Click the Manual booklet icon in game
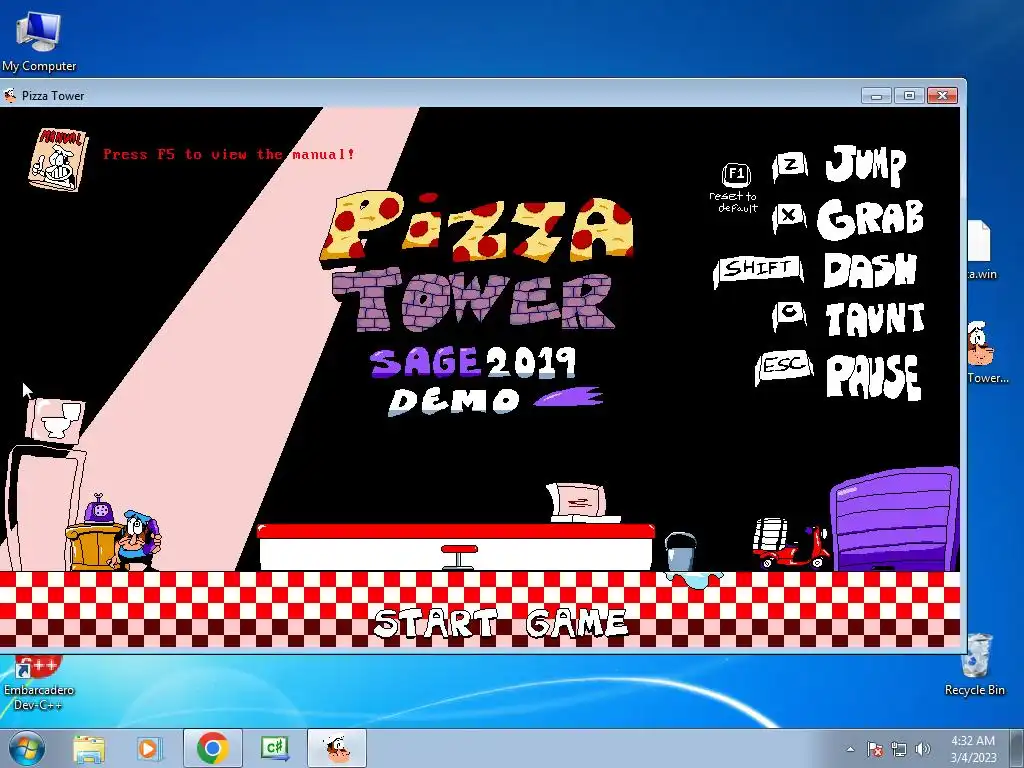Image resolution: width=1024 pixels, height=768 pixels. pos(58,159)
